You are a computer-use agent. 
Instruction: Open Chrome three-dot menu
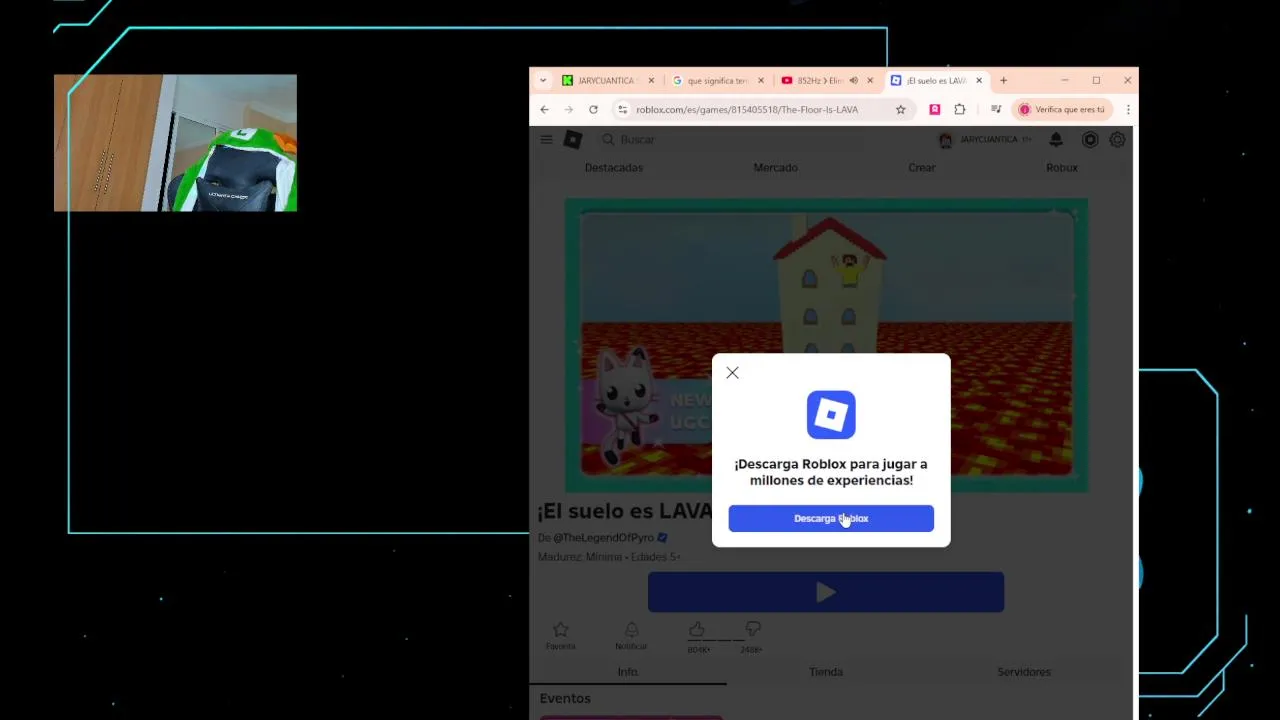pyautogui.click(x=1128, y=110)
